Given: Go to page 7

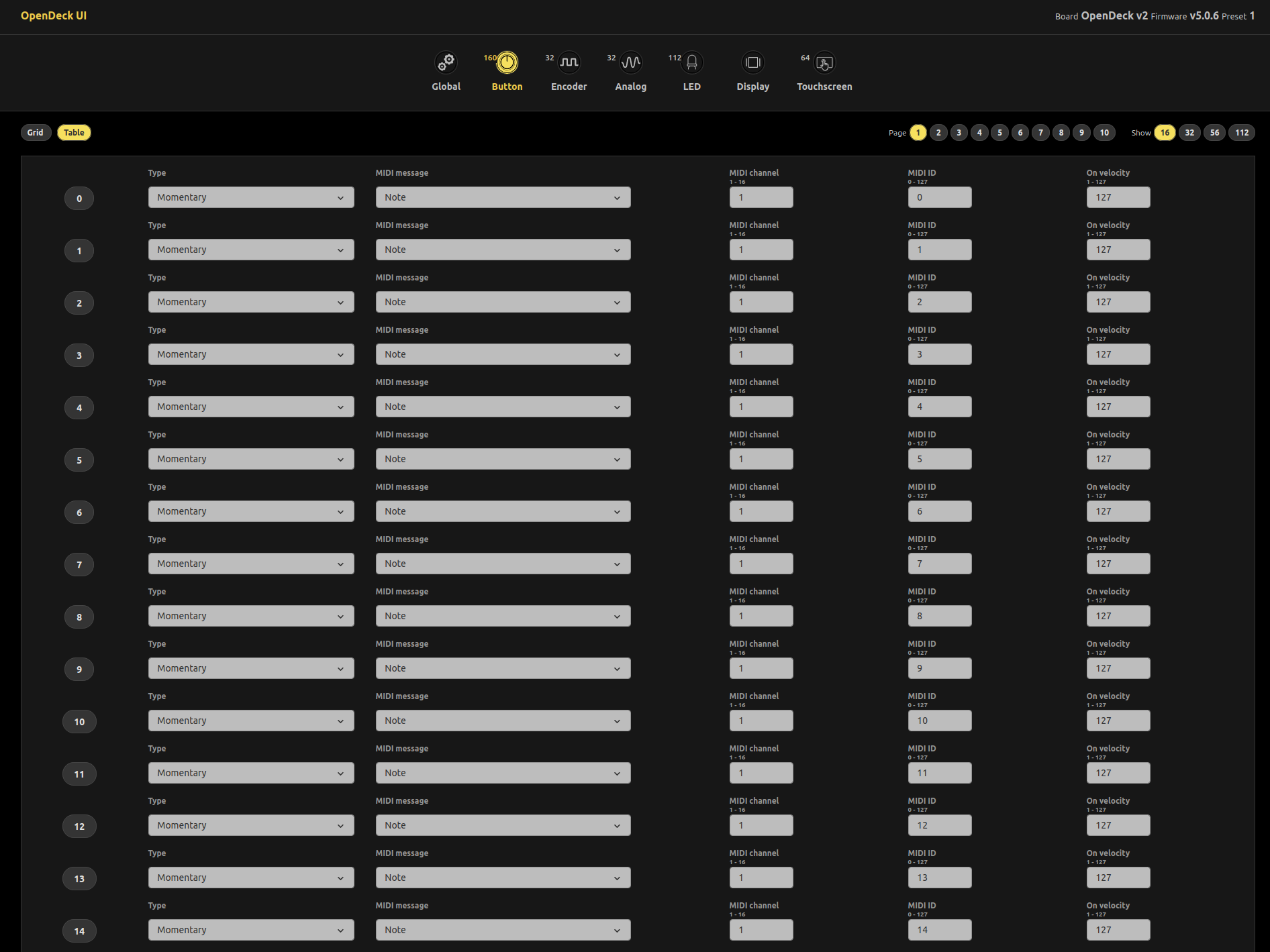Looking at the screenshot, I should [x=1041, y=133].
